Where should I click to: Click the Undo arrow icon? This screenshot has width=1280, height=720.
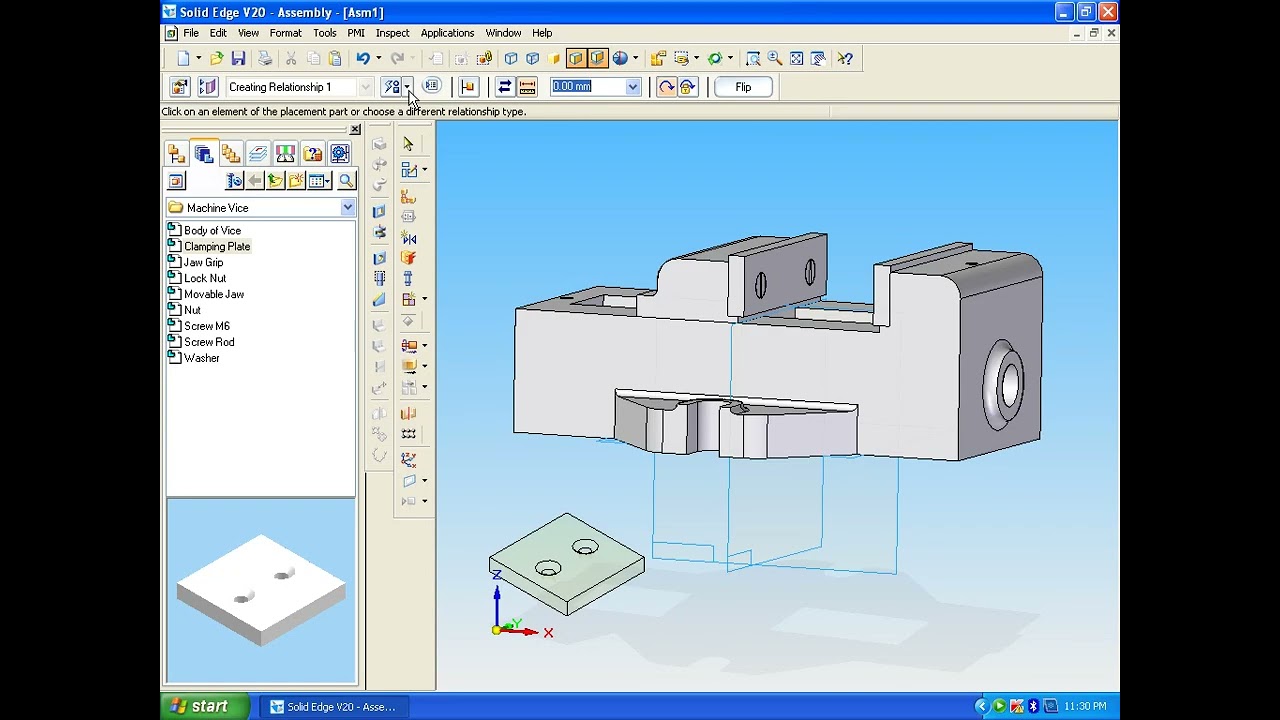click(x=363, y=59)
